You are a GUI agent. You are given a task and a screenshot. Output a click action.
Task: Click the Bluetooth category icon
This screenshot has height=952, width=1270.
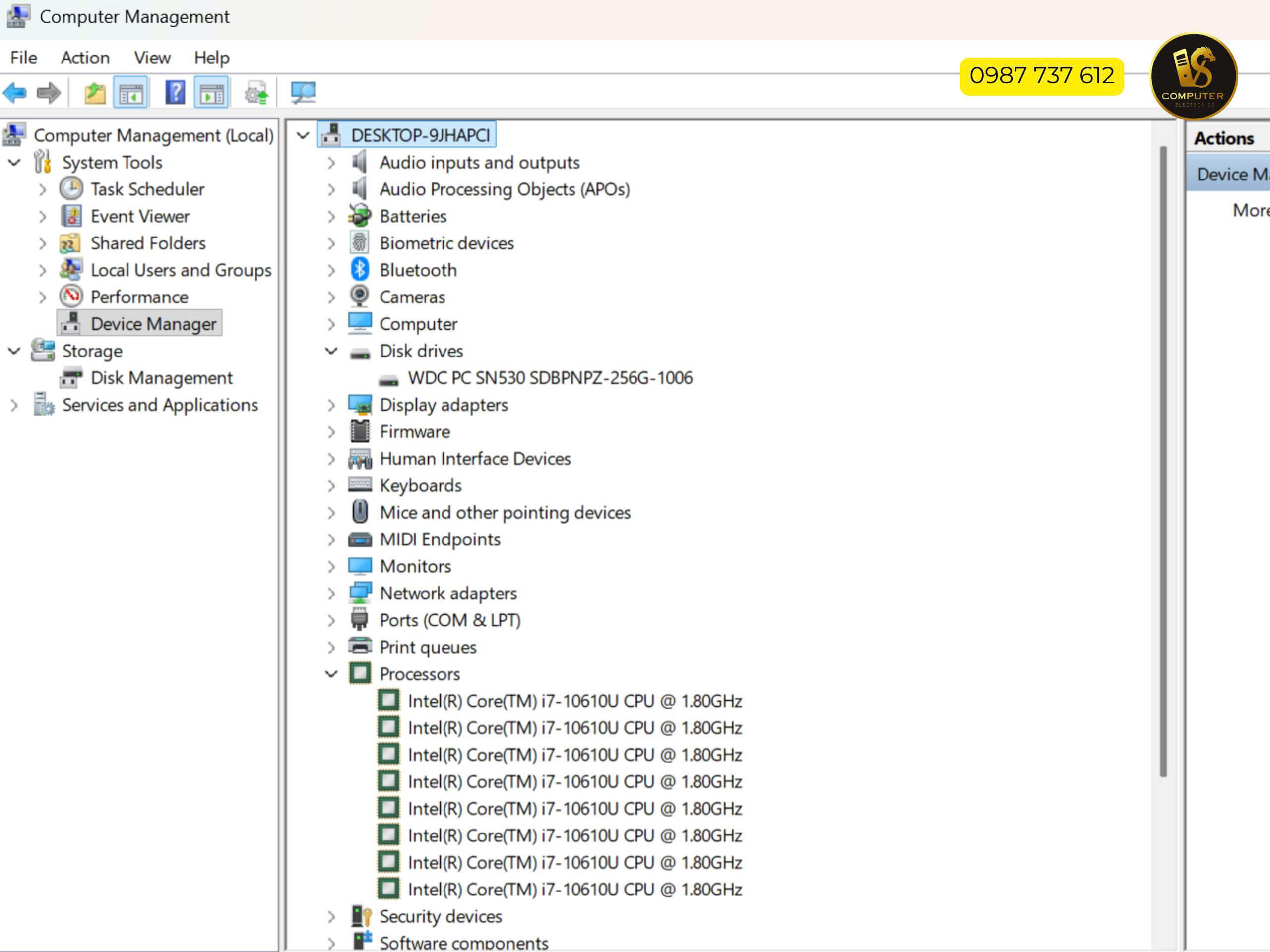click(x=360, y=269)
